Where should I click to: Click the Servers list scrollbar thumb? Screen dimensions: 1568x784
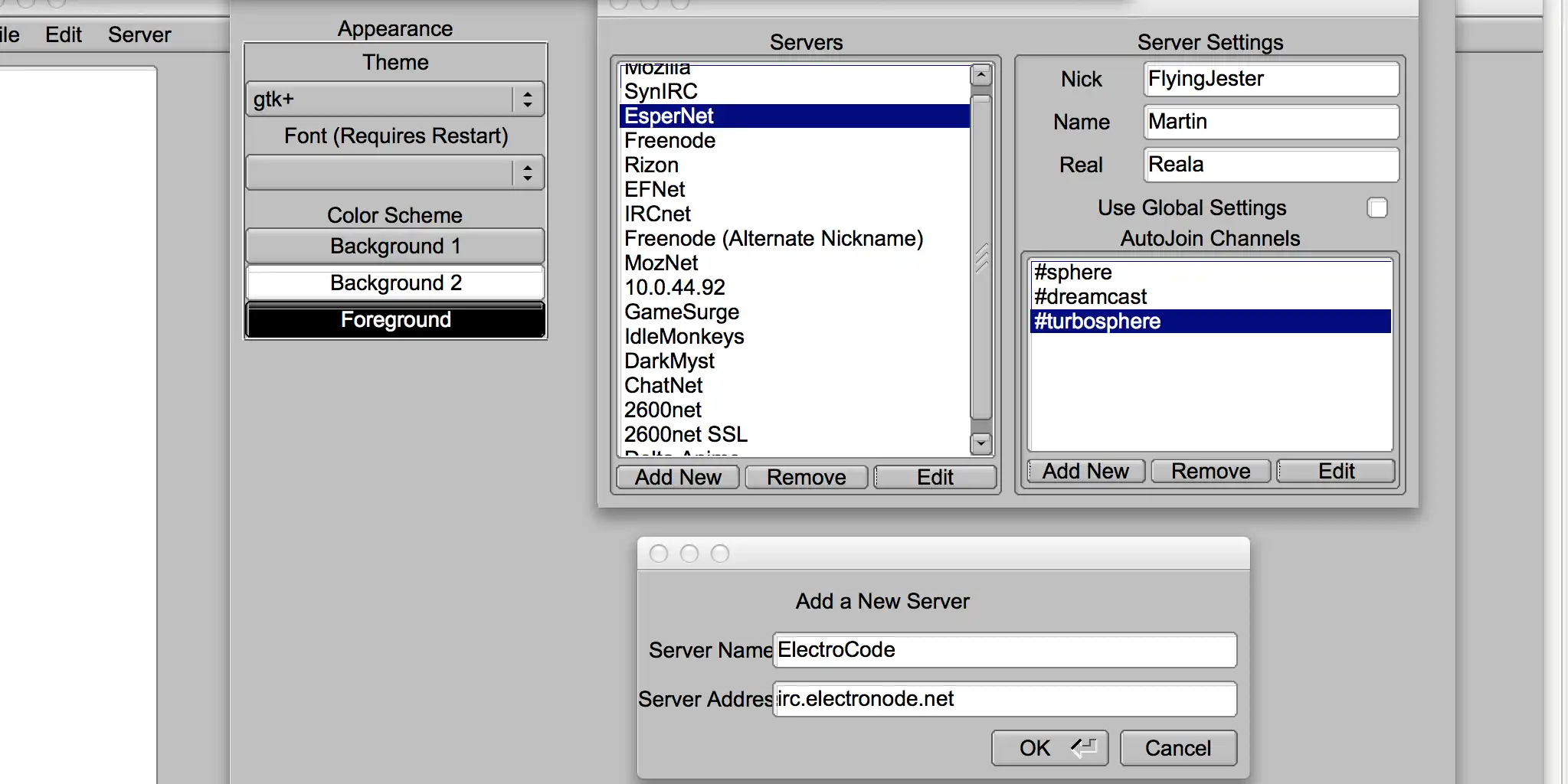[981, 257]
